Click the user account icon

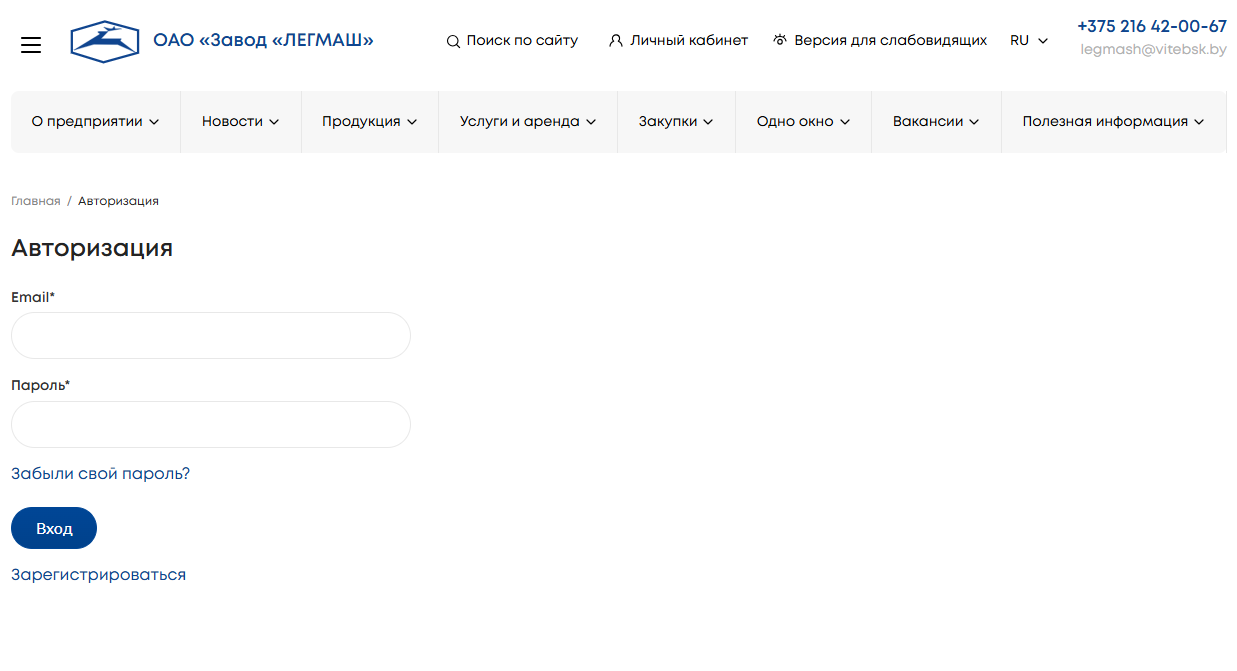coord(616,41)
